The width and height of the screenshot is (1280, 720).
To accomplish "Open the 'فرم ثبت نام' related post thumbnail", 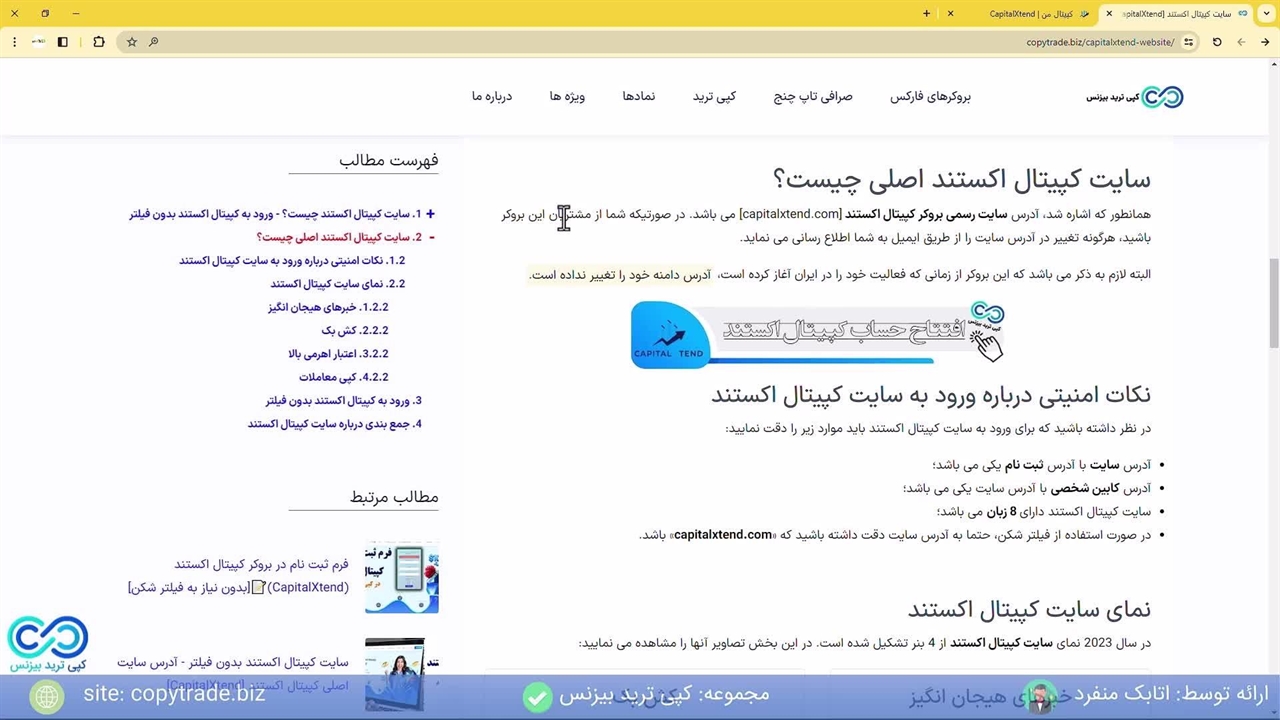I will click(401, 577).
